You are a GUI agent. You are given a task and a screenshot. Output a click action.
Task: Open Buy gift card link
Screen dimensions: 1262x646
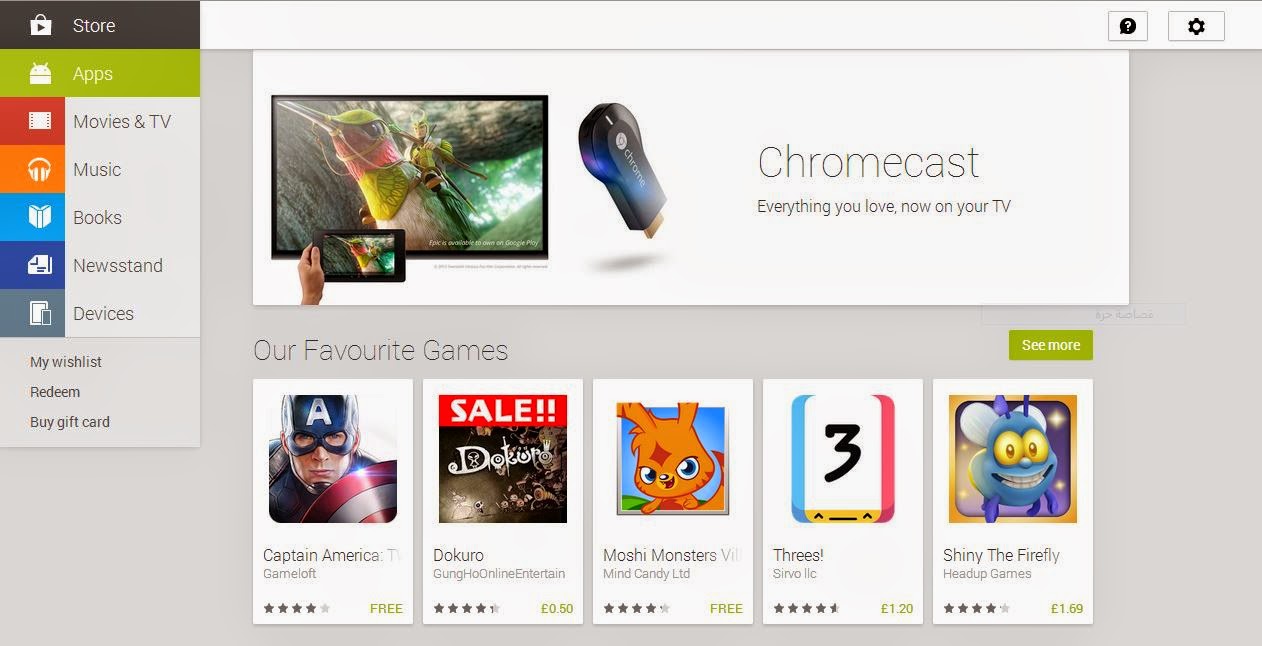[x=70, y=422]
